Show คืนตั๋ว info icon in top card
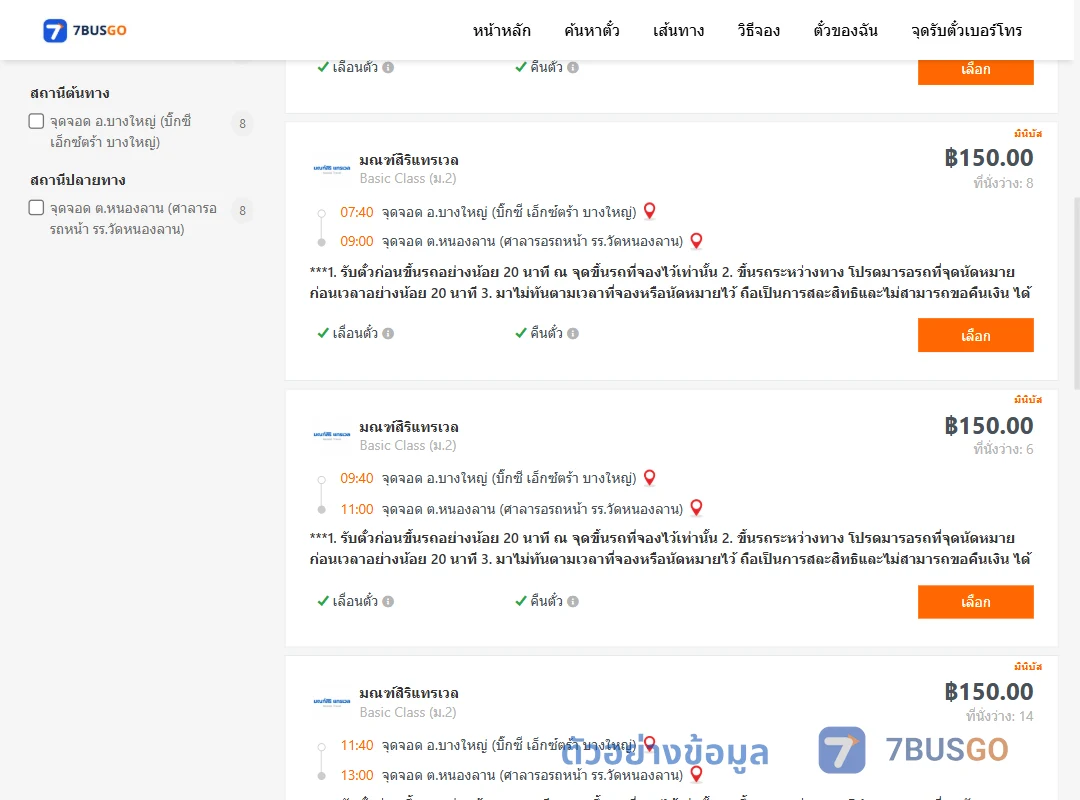Viewport: 1080px width, 800px height. [x=573, y=68]
